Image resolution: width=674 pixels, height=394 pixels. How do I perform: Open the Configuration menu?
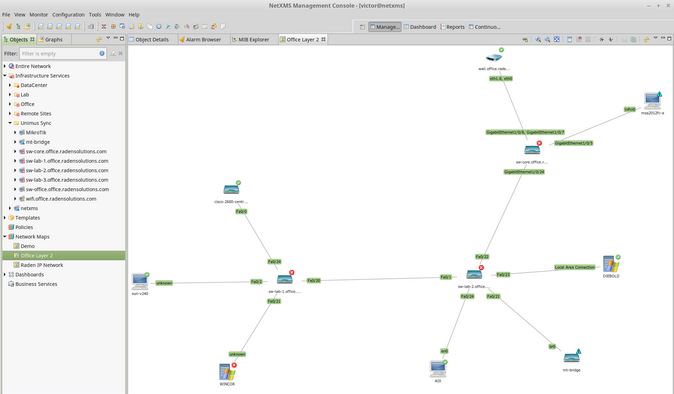click(68, 15)
